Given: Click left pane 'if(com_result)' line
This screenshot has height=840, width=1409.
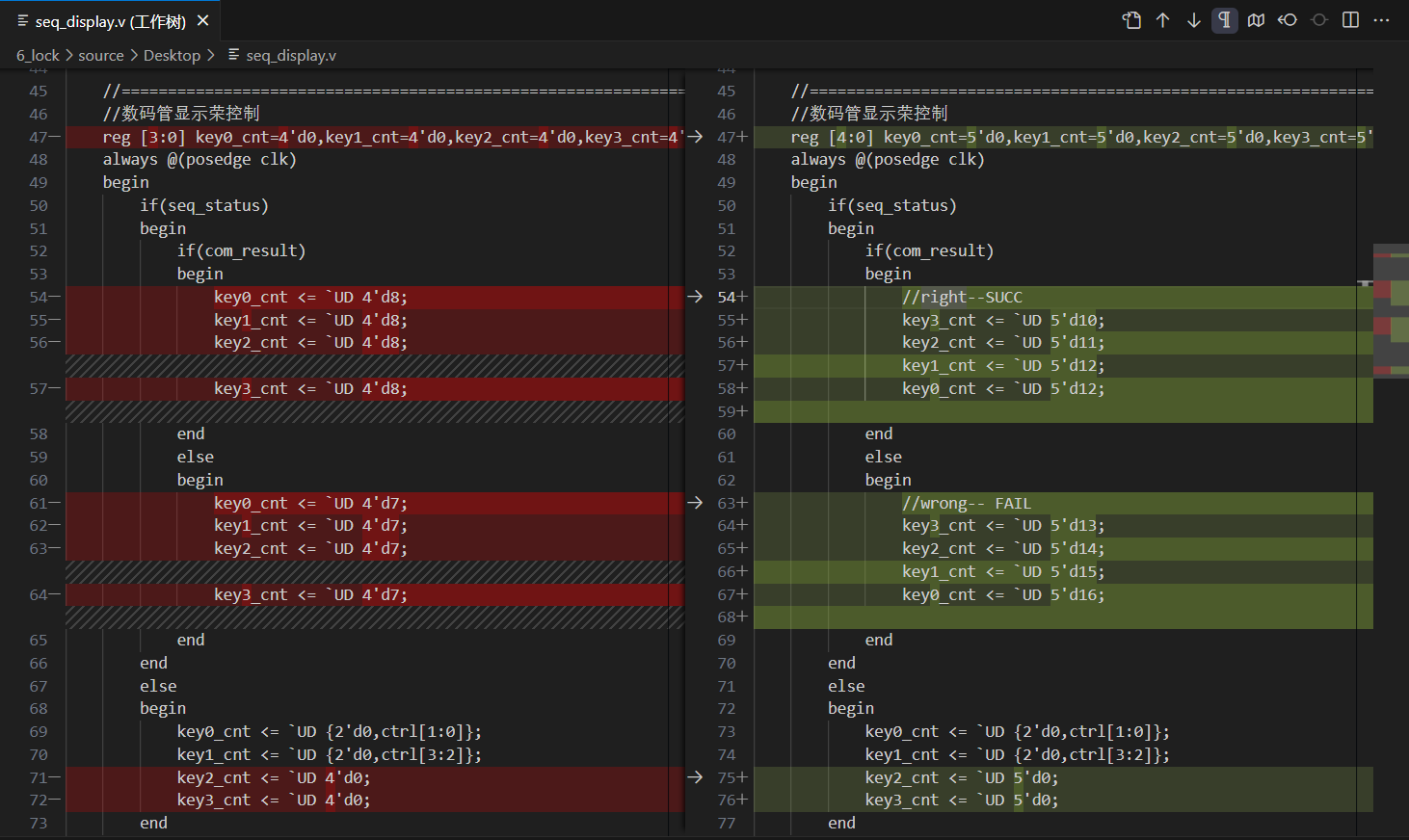Looking at the screenshot, I should (x=241, y=250).
